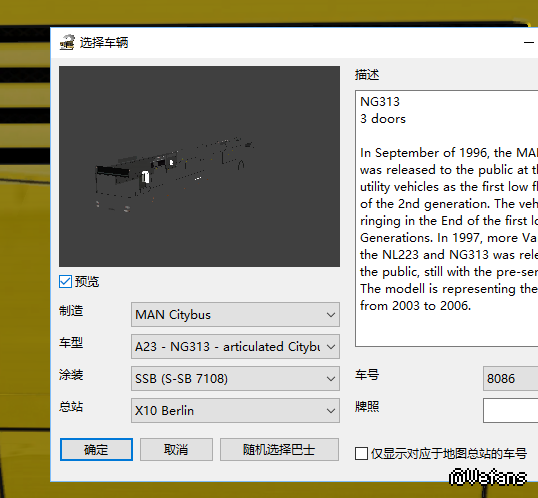
Task: Expand the 车型 A23 - NG313 dropdown
Action: [235, 346]
